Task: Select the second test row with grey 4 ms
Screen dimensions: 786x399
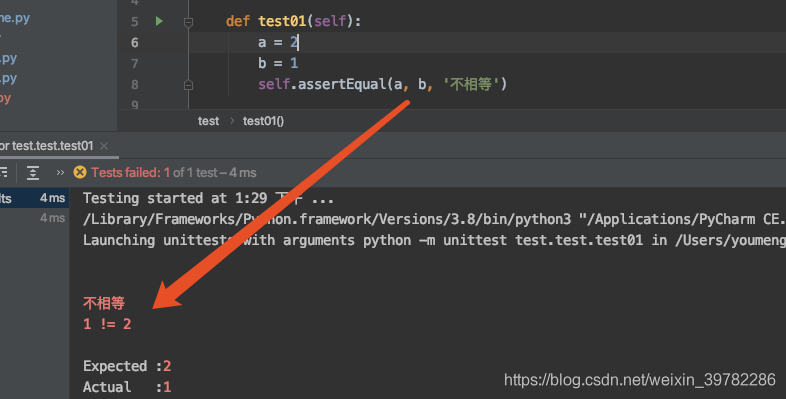Action: coord(34,218)
